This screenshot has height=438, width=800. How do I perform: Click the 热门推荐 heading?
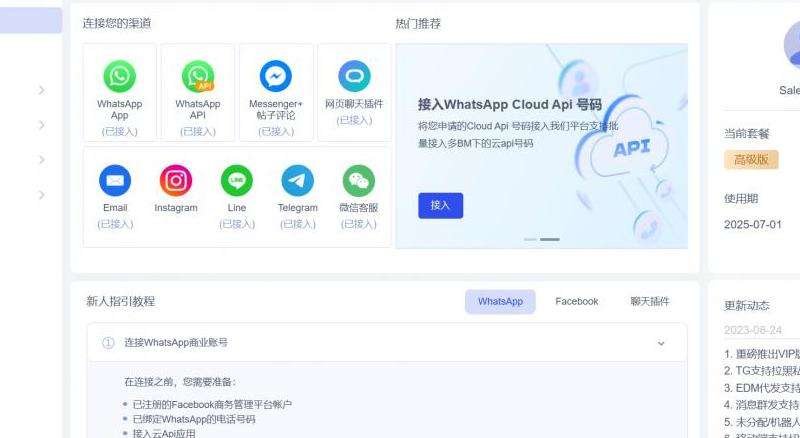[418, 23]
